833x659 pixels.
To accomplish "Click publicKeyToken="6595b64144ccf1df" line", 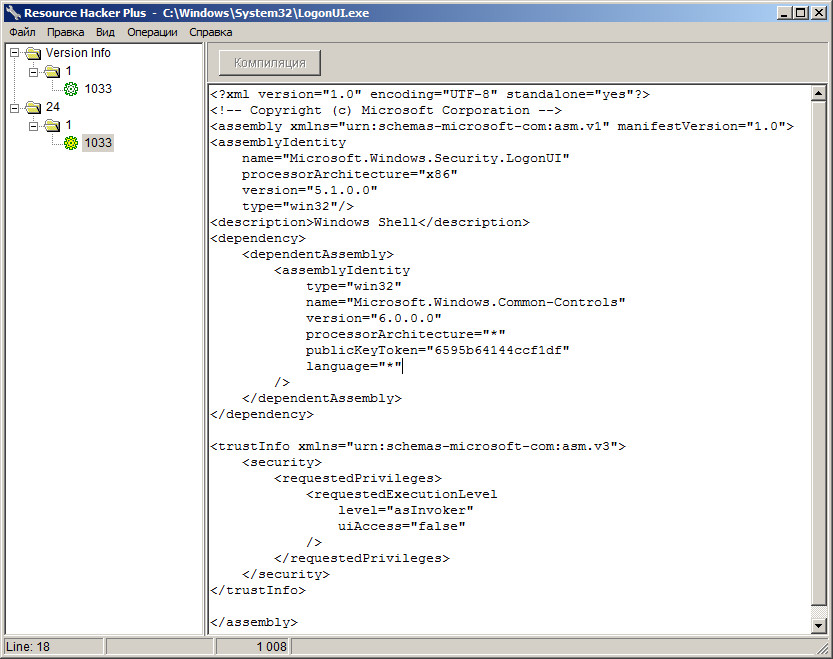I will 437,350.
